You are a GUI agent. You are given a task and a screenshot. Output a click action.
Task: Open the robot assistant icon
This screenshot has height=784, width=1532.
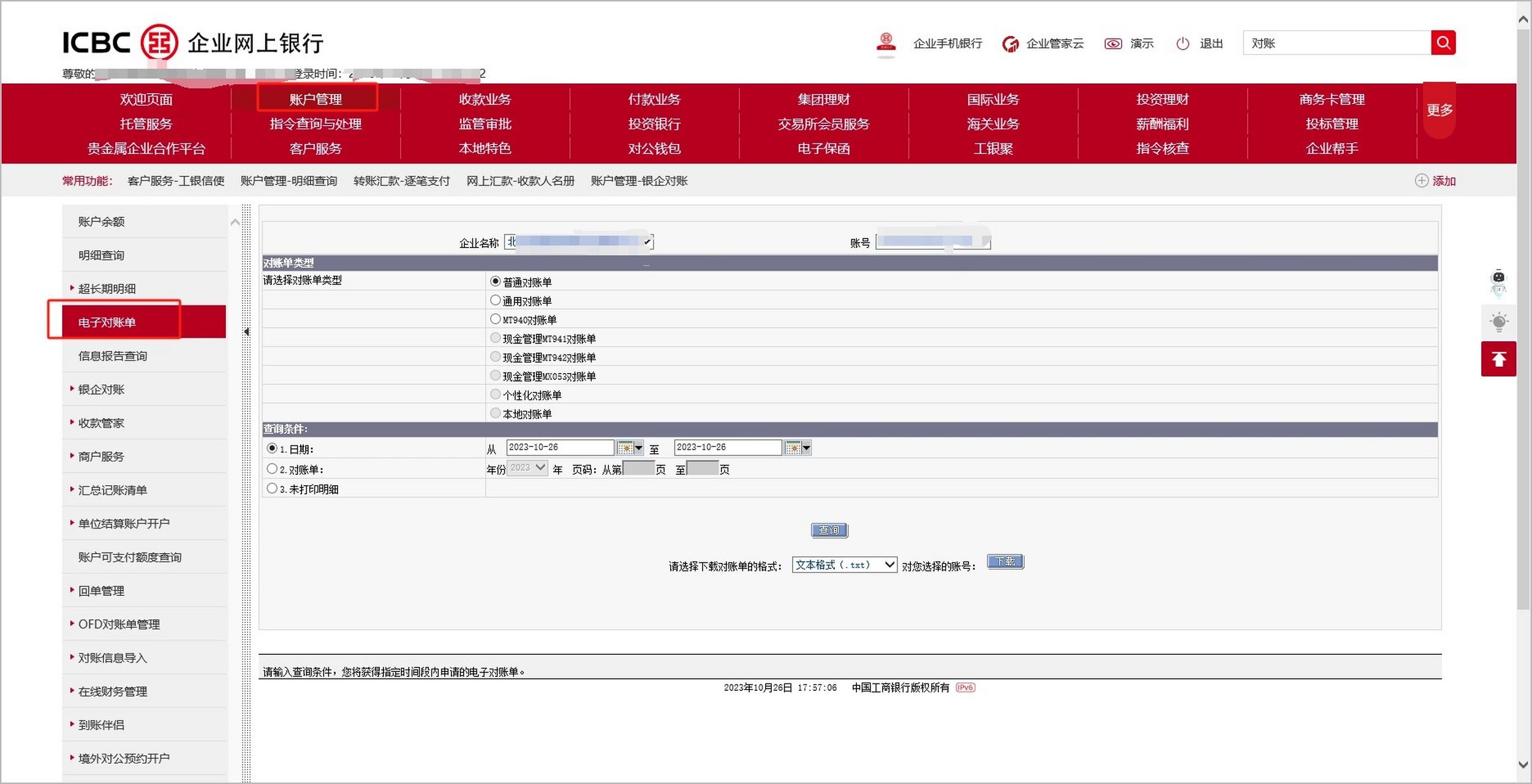(x=1498, y=282)
